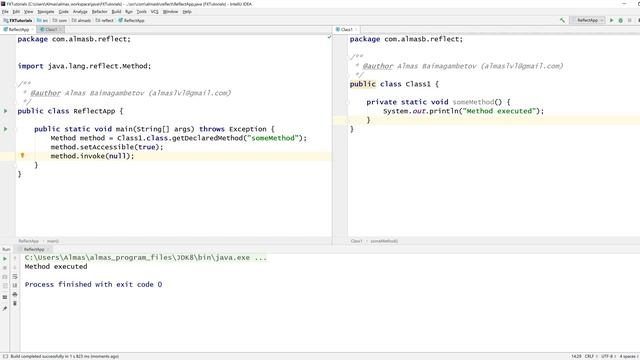Click the Class1 breadcrumb below right editor
Viewport: 640px width, 360px height.
coord(356,241)
